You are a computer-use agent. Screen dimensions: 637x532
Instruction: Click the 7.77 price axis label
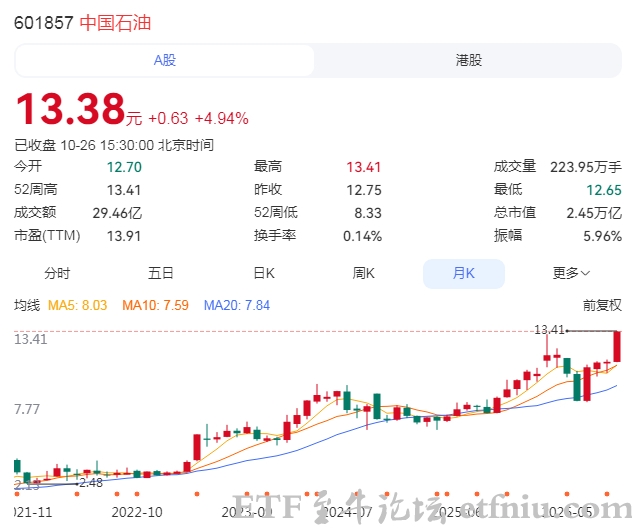click(x=27, y=409)
